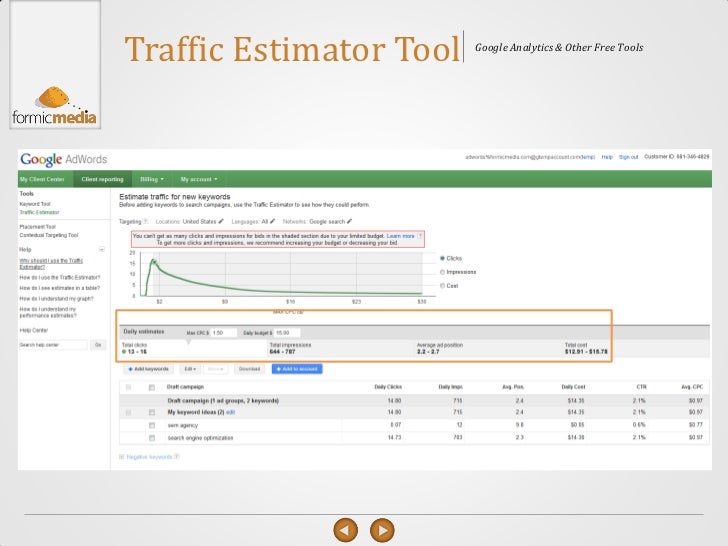Image resolution: width=728 pixels, height=546 pixels.
Task: Open 'How do I use the Traffic Estimator?'
Action: (60, 278)
